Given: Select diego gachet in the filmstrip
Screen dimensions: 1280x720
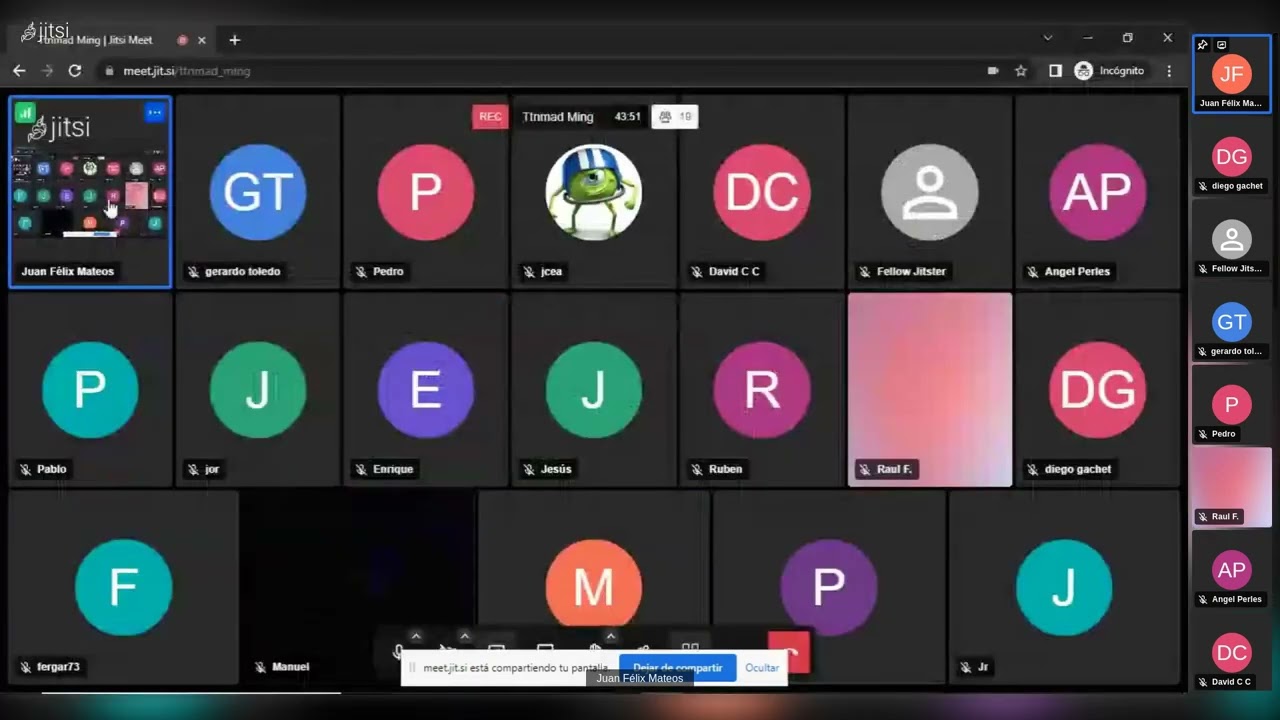Looking at the screenshot, I should pos(1232,157).
